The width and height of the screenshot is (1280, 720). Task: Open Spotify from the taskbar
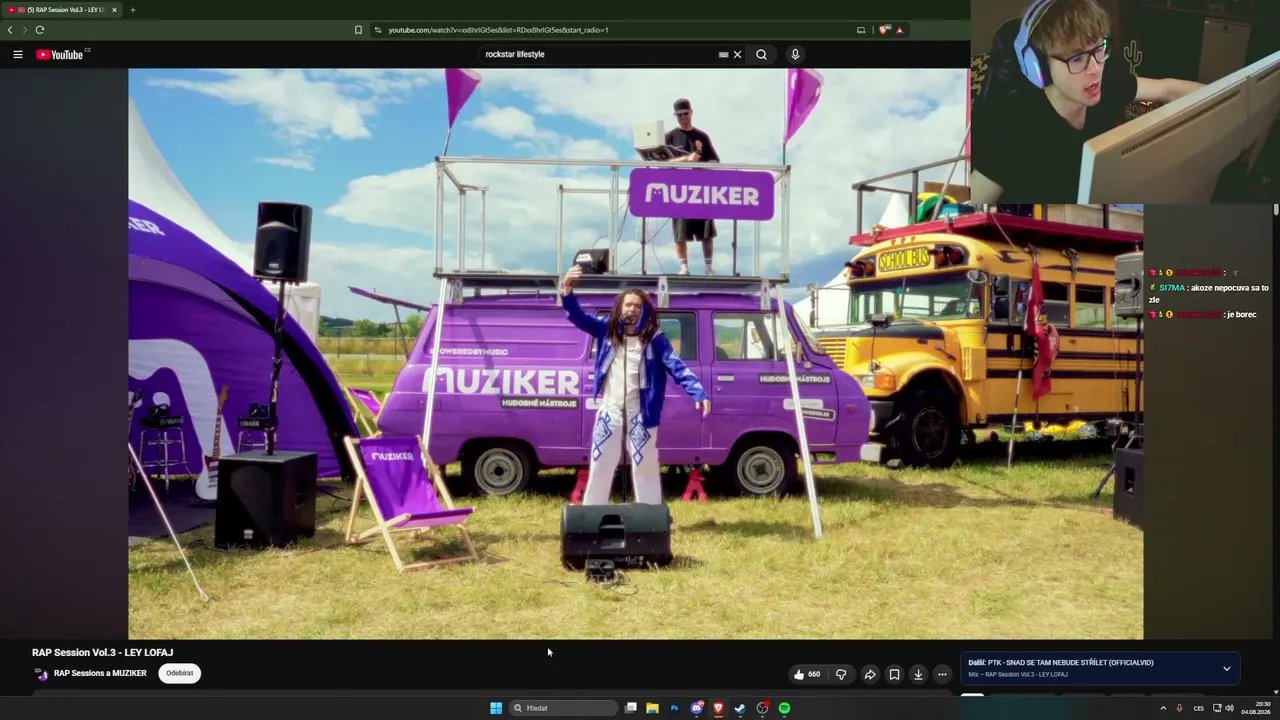coord(784,708)
